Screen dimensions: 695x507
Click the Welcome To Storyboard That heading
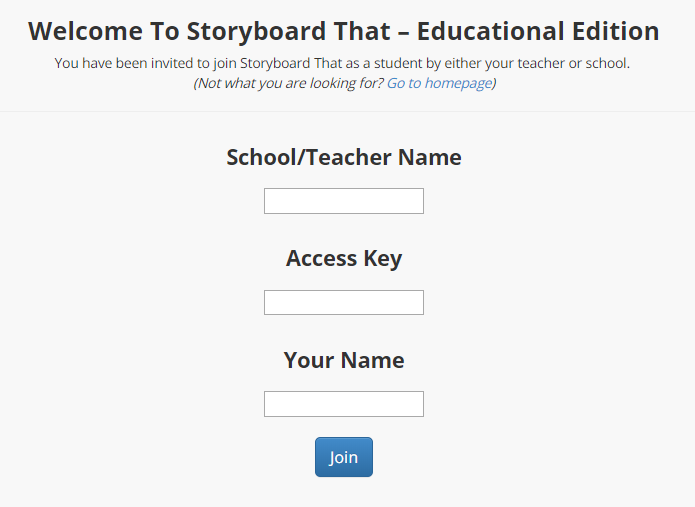click(x=344, y=31)
